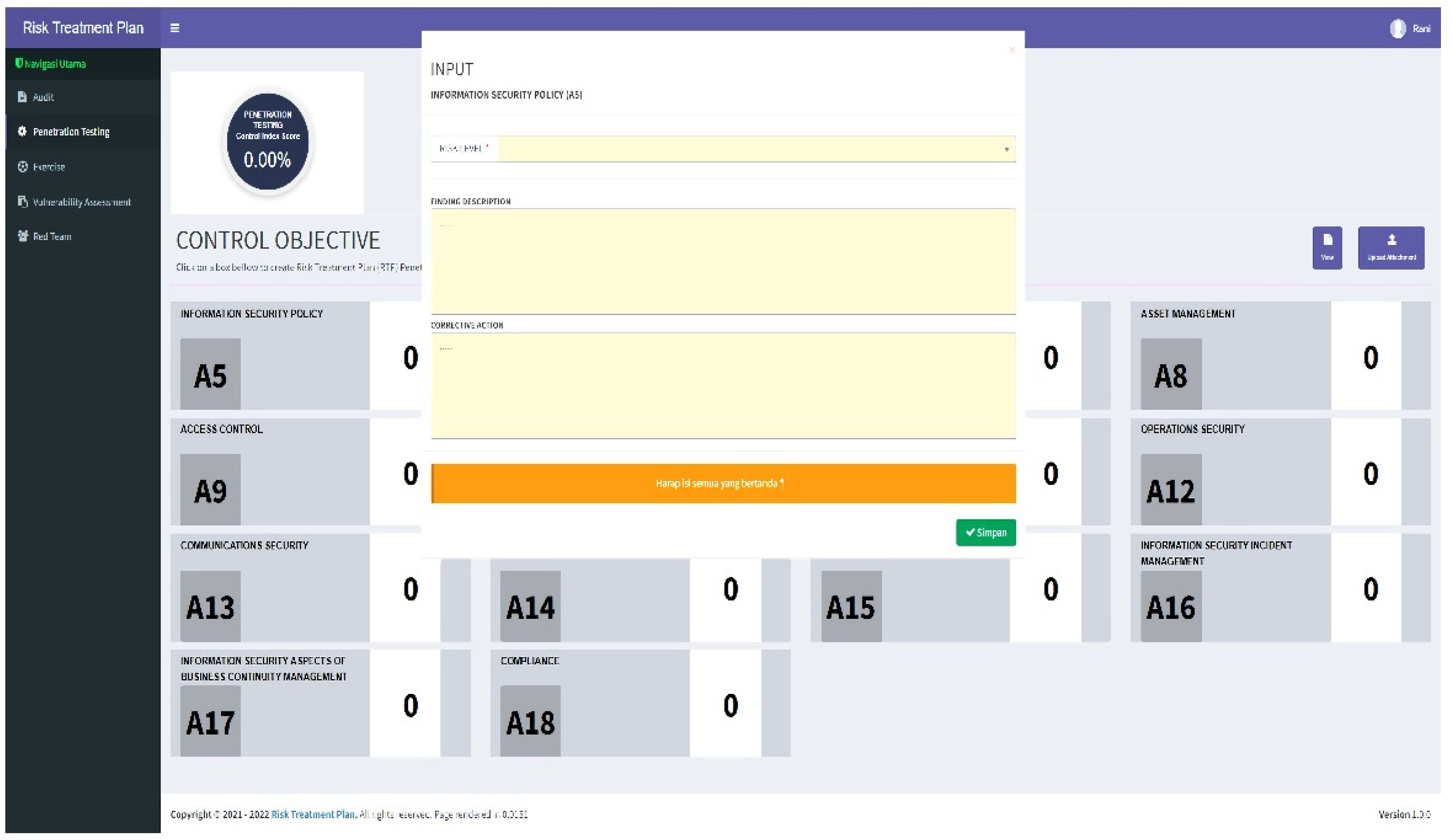The width and height of the screenshot is (1452, 840).
Task: Click the Penetration Testing score circle
Action: (267, 142)
